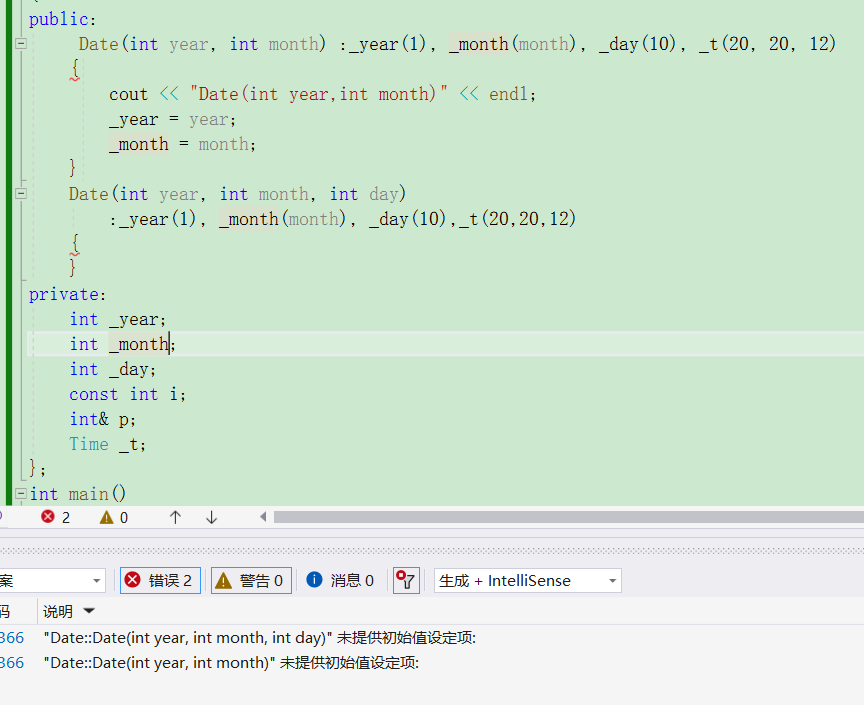Image resolution: width=864 pixels, height=705 pixels.
Task: Click the 'int _day;' declaration
Action: [112, 369]
